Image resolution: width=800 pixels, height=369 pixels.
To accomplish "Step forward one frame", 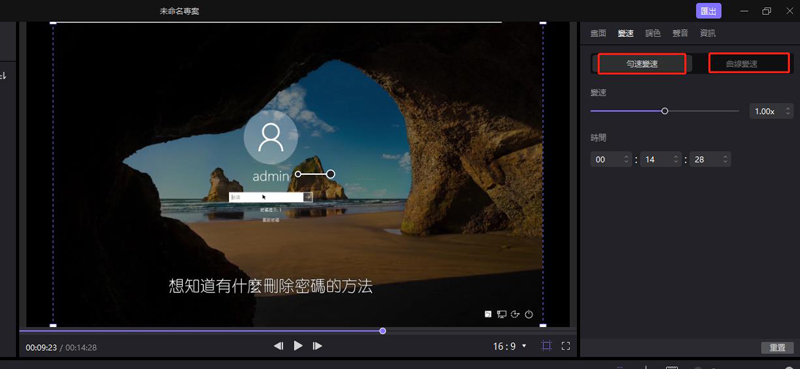I will pos(317,346).
